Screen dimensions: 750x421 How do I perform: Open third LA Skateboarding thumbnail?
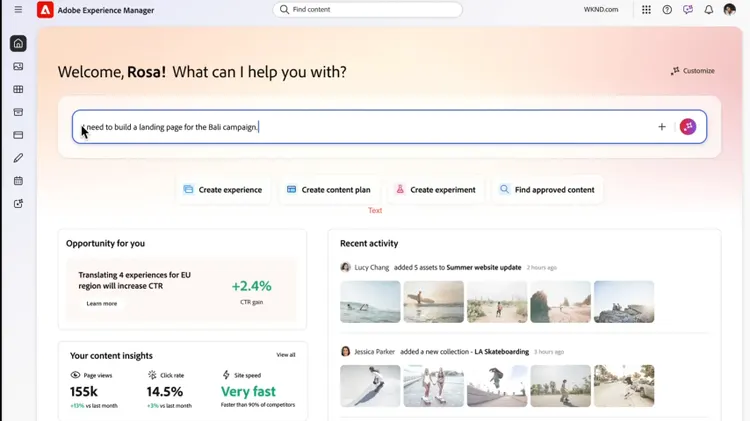click(x=497, y=386)
